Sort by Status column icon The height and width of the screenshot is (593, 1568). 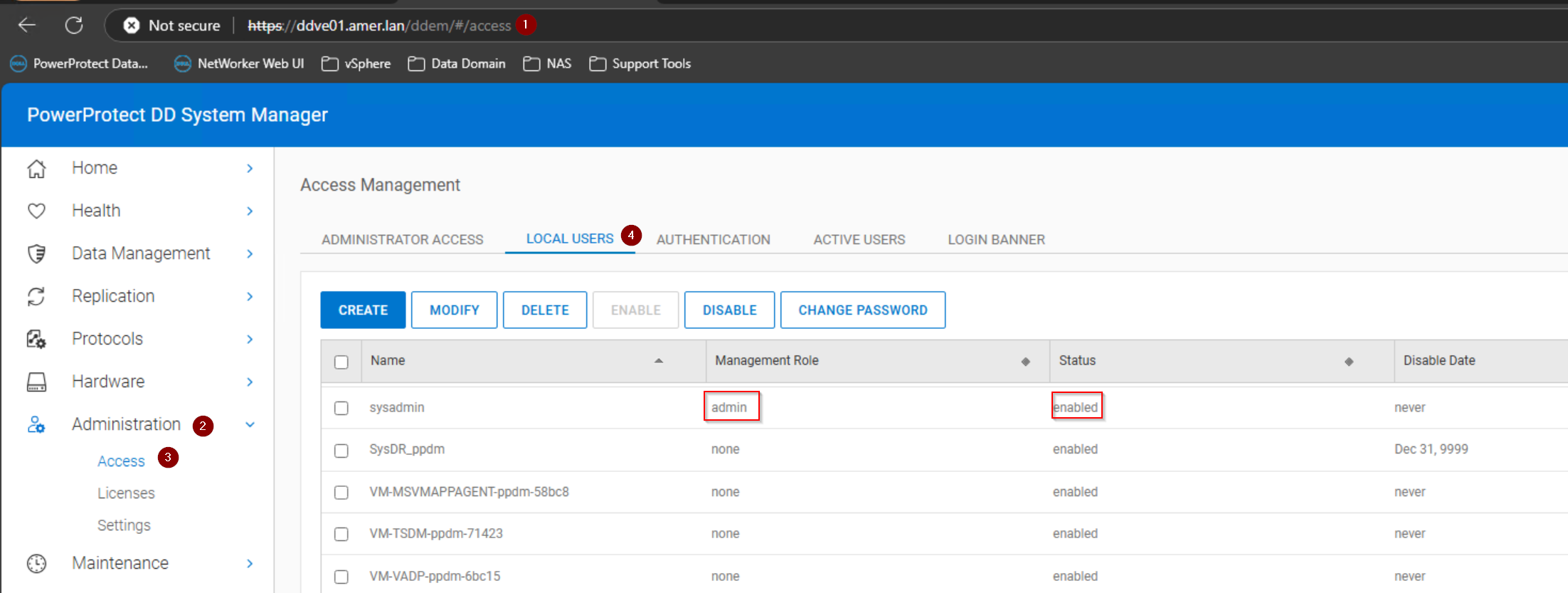coord(1348,362)
